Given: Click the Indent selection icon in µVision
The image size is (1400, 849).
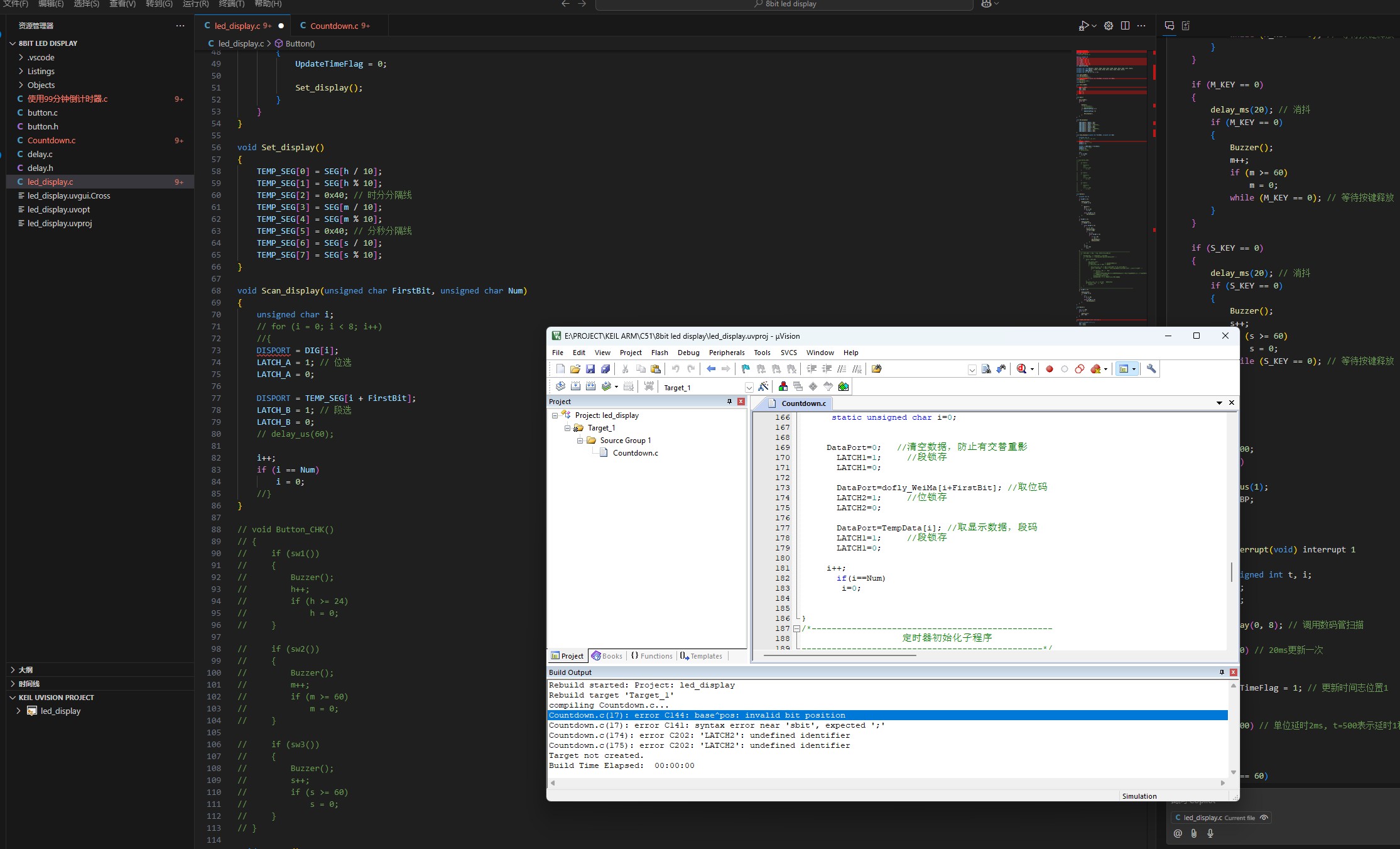Looking at the screenshot, I should [x=811, y=369].
